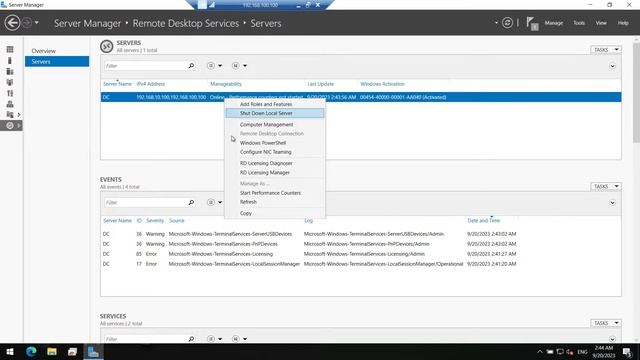Open the Tools menu

579,23
